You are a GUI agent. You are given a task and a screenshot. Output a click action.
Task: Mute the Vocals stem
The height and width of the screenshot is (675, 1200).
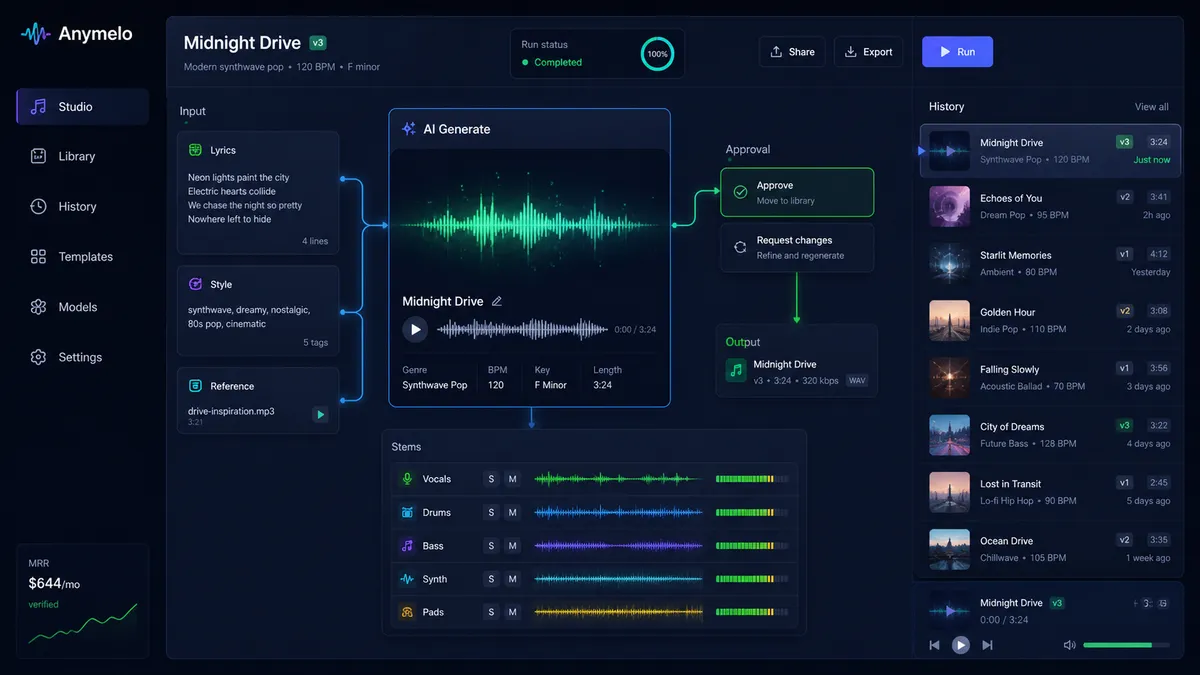tap(512, 479)
